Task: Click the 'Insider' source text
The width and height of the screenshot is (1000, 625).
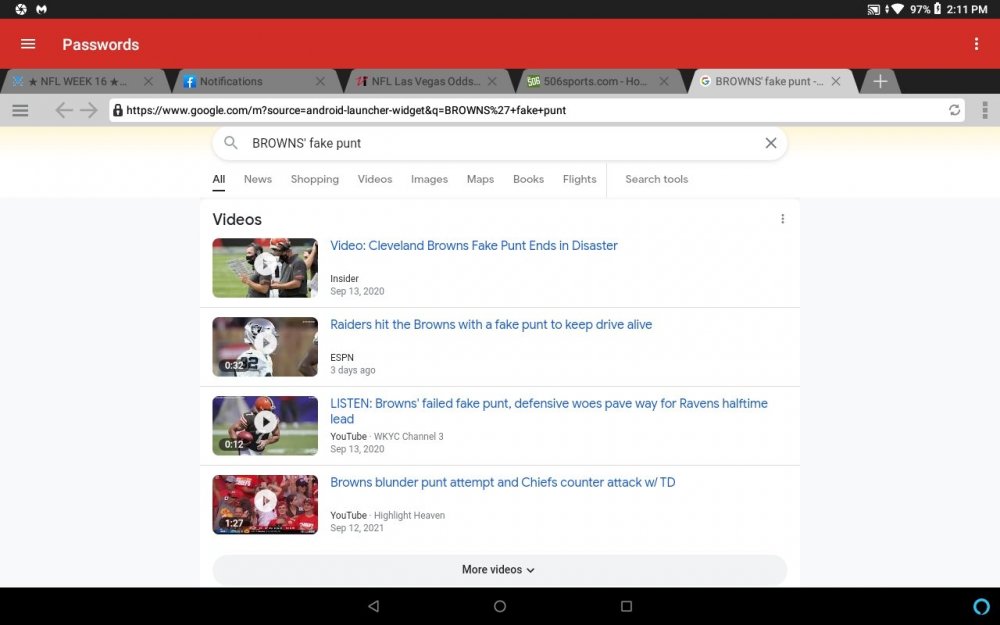Action: point(344,279)
